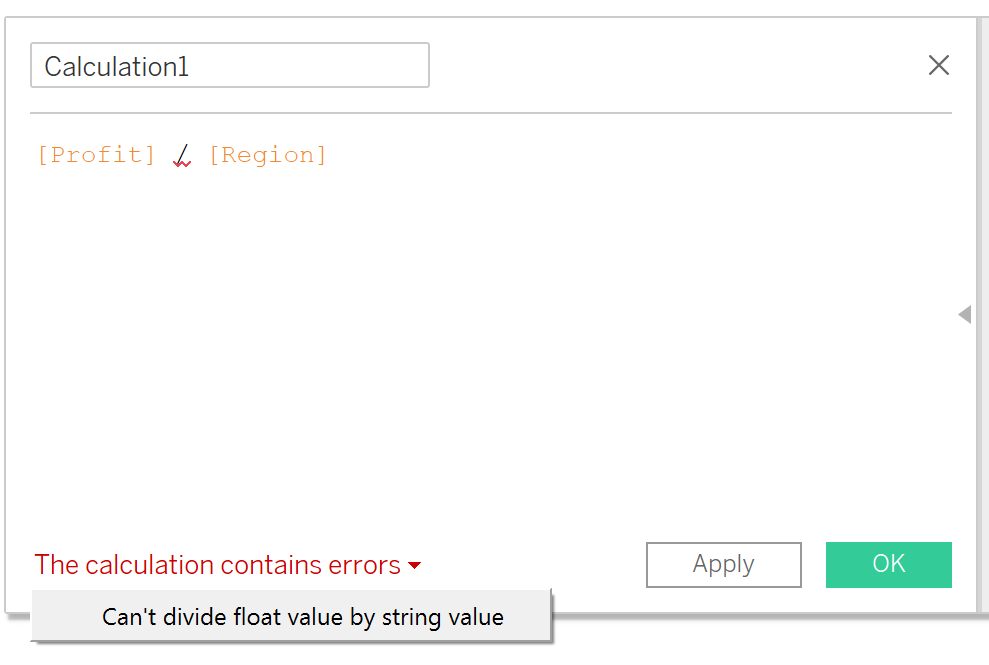Click blank area in formula editor body
The height and width of the screenshot is (665, 989).
tap(480, 350)
